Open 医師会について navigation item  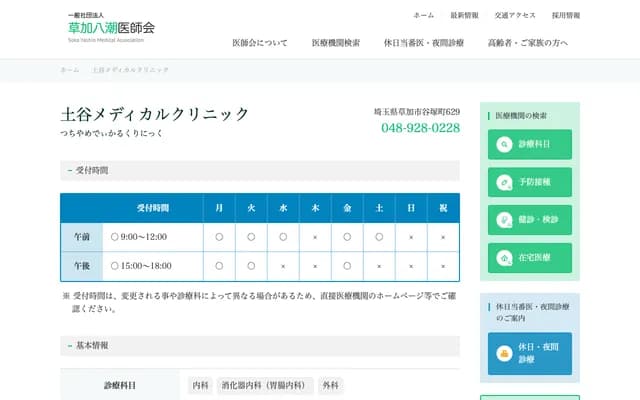(x=260, y=43)
